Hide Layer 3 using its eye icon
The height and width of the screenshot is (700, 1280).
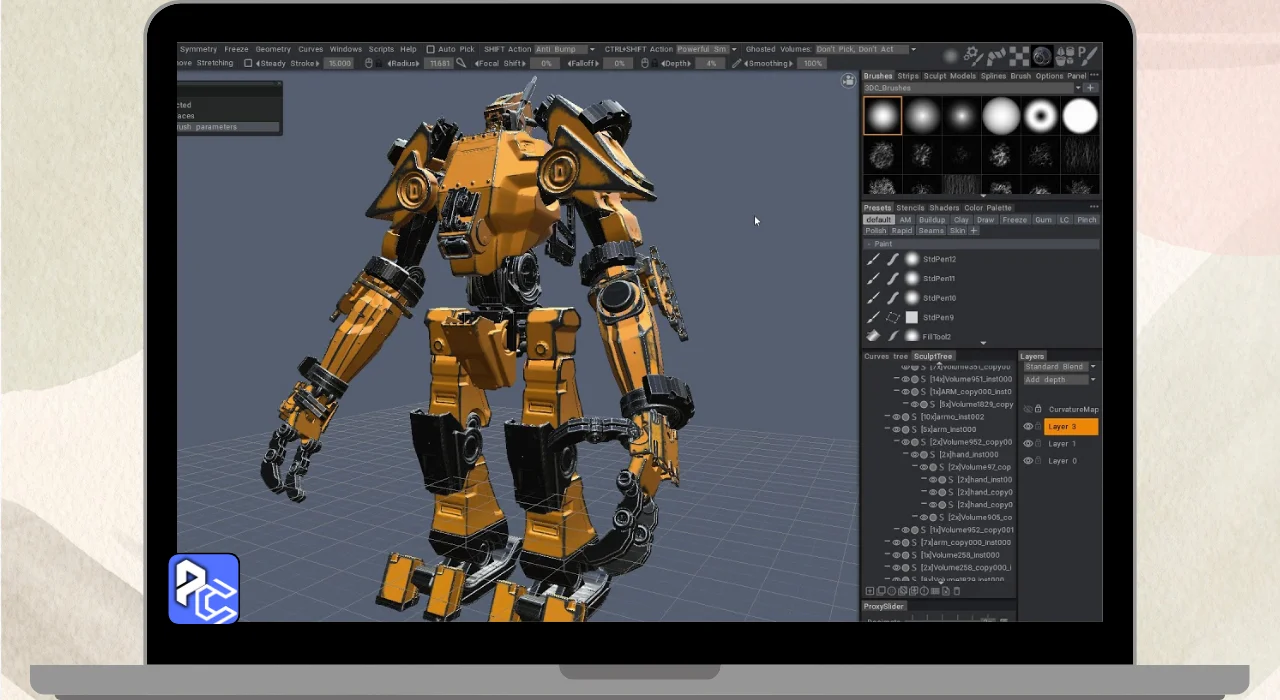click(x=1028, y=427)
